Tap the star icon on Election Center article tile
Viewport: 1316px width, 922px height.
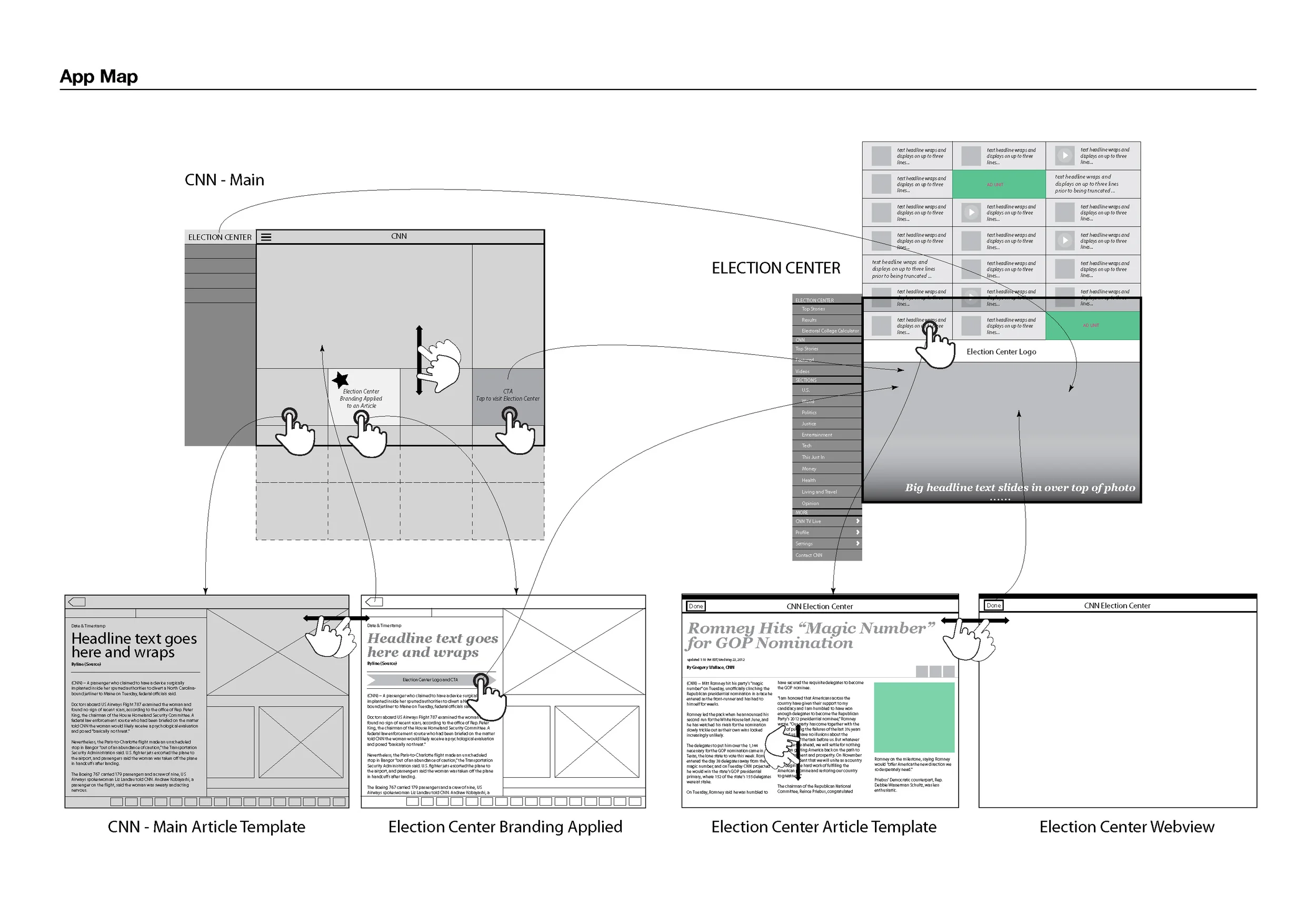point(341,379)
